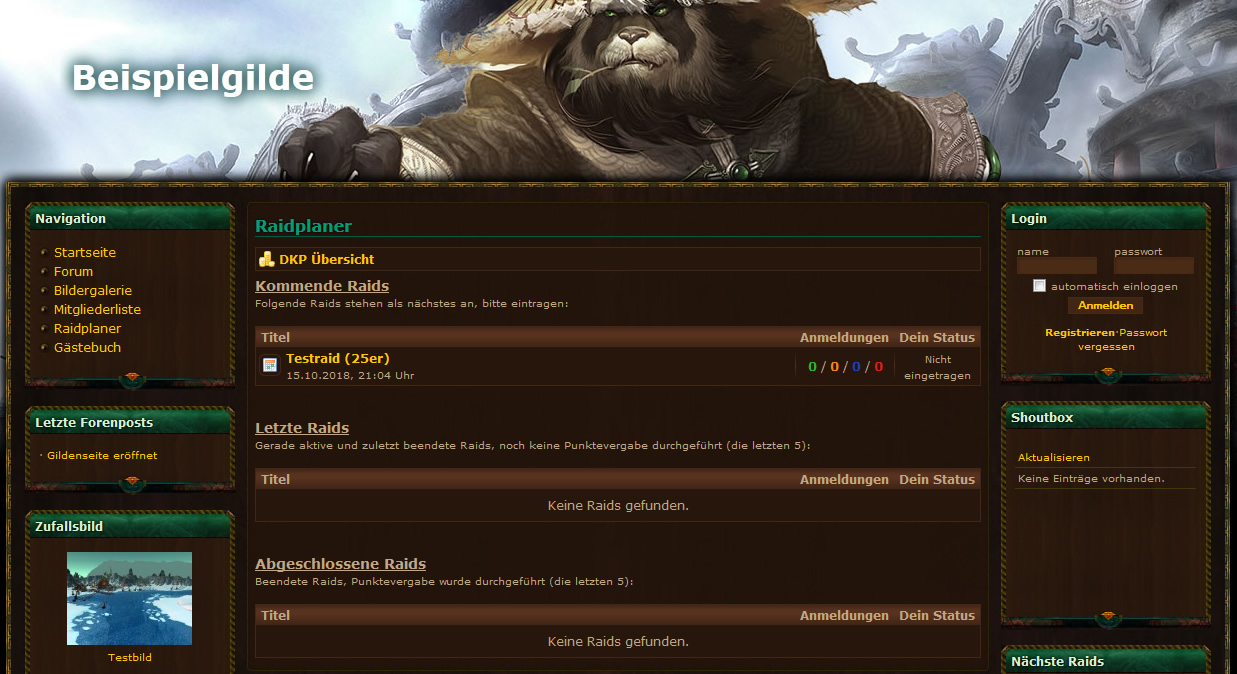Image resolution: width=1237 pixels, height=674 pixels.
Task: Click the Anmelden login button
Action: pos(1106,305)
